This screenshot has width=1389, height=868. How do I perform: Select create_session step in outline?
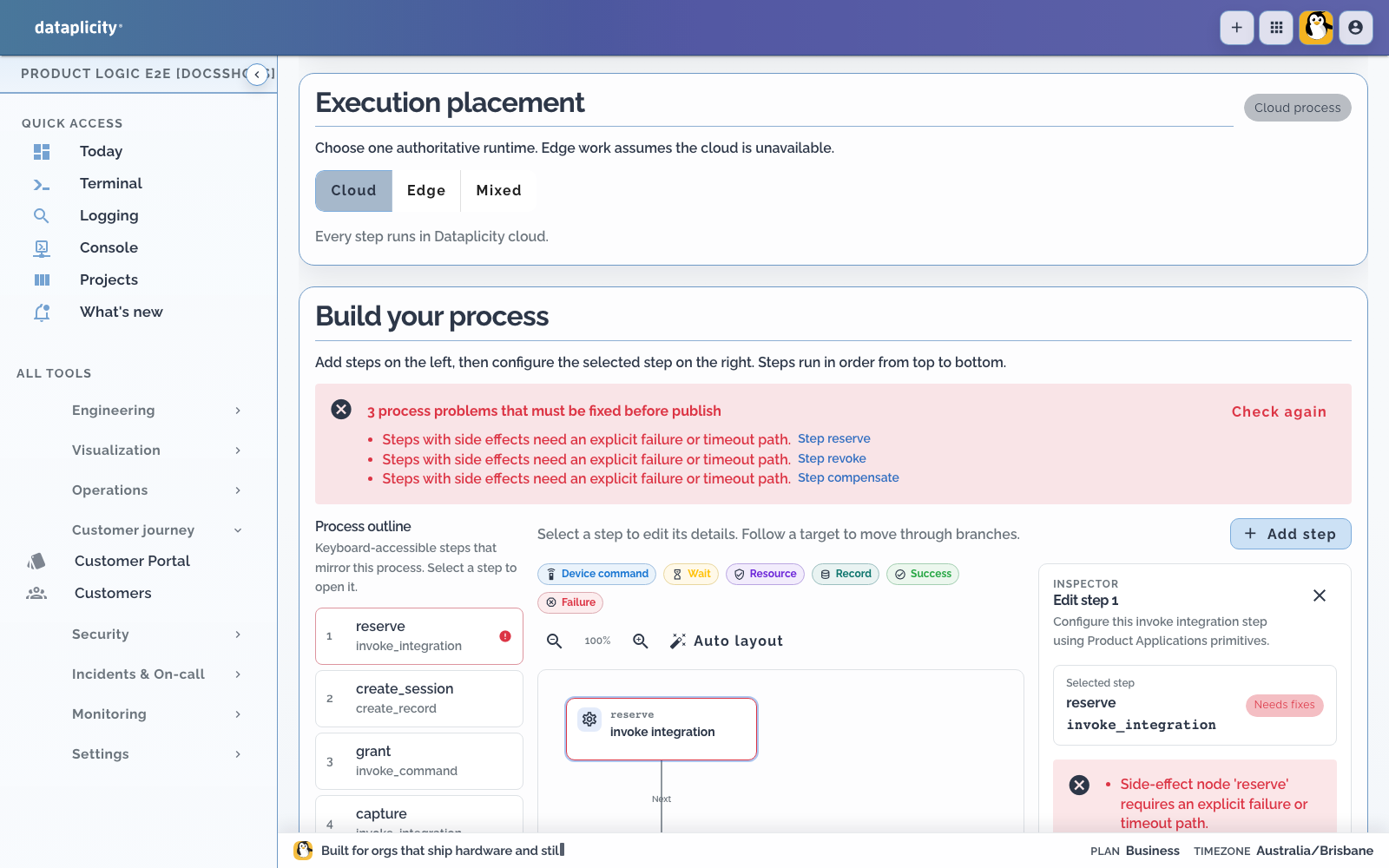click(x=419, y=699)
